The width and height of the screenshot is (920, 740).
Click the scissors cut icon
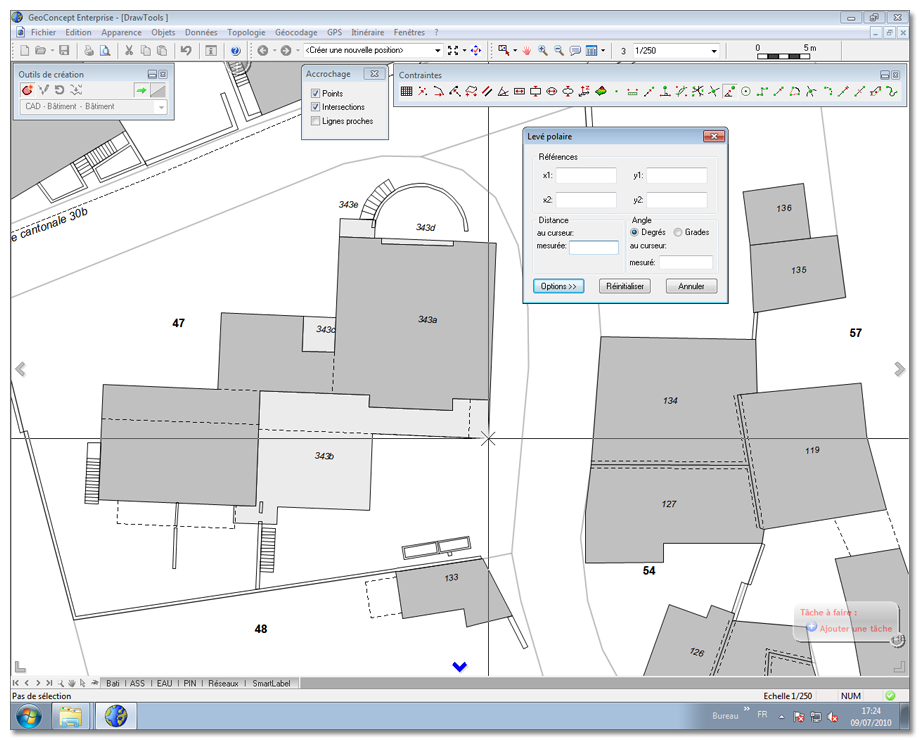[129, 50]
